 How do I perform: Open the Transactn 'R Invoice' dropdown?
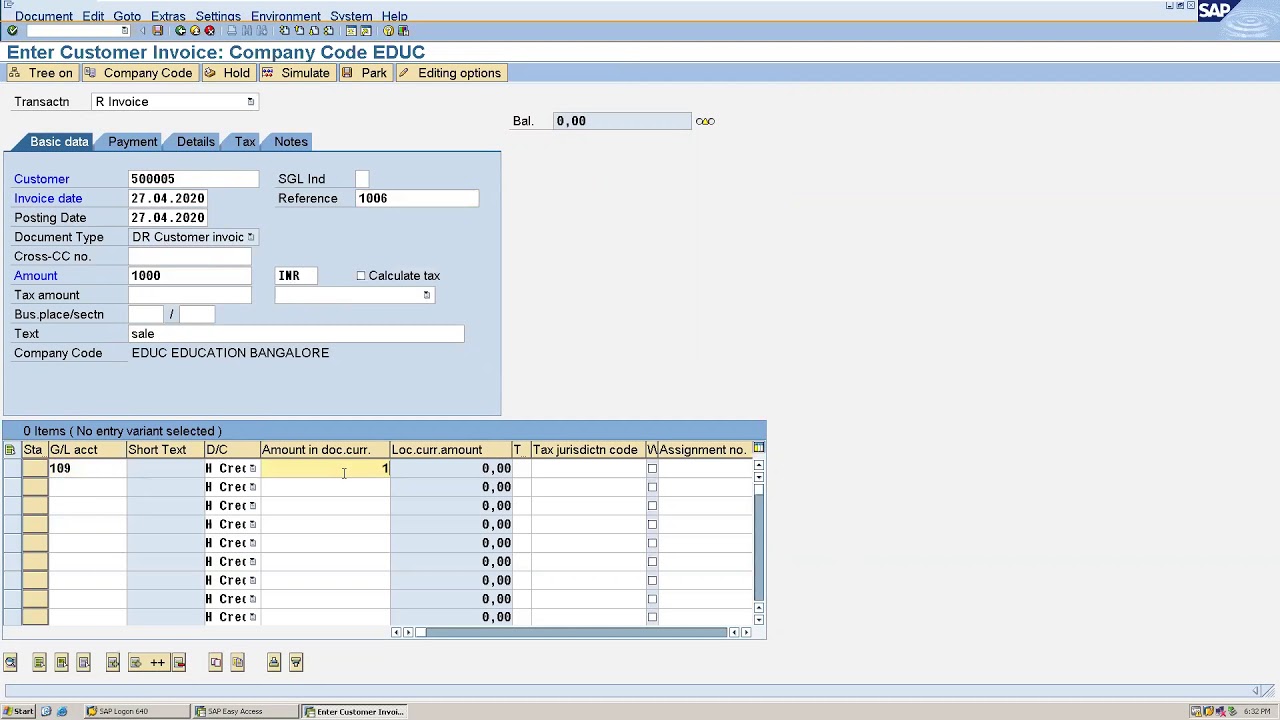(x=251, y=102)
